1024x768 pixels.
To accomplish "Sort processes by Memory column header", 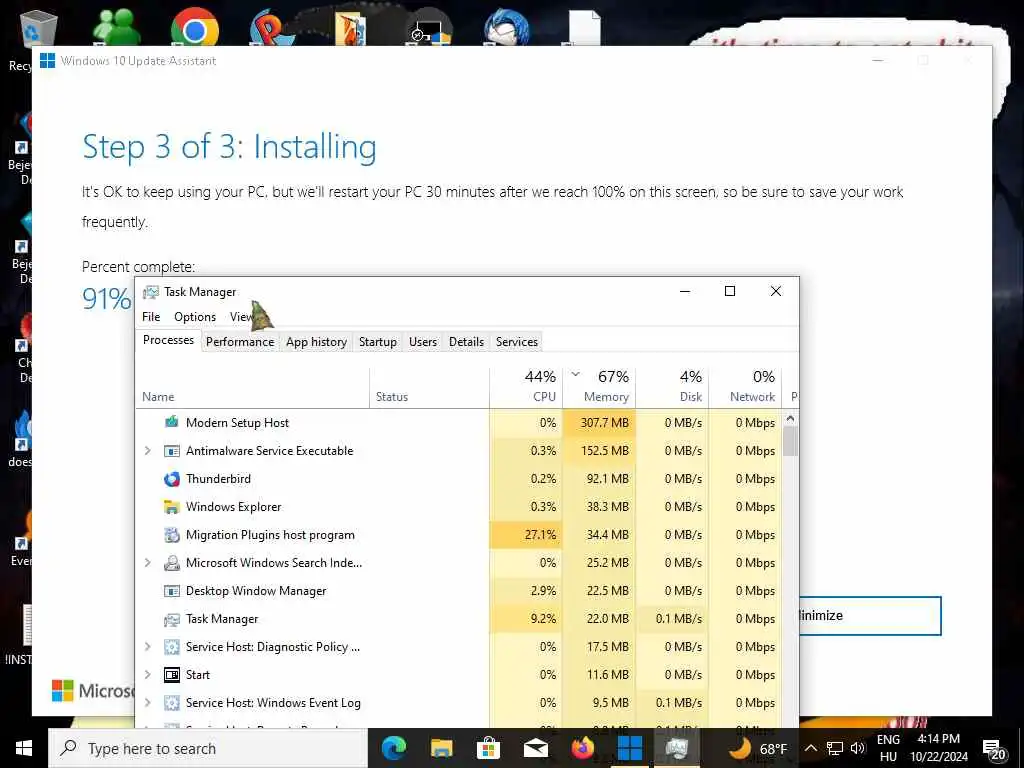I will 599,388.
